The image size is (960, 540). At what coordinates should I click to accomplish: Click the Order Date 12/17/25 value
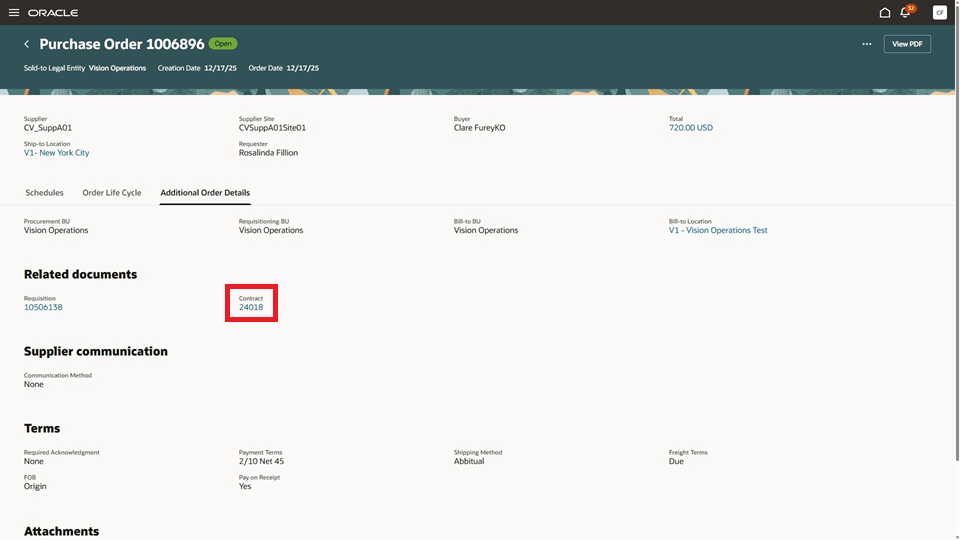(302, 68)
